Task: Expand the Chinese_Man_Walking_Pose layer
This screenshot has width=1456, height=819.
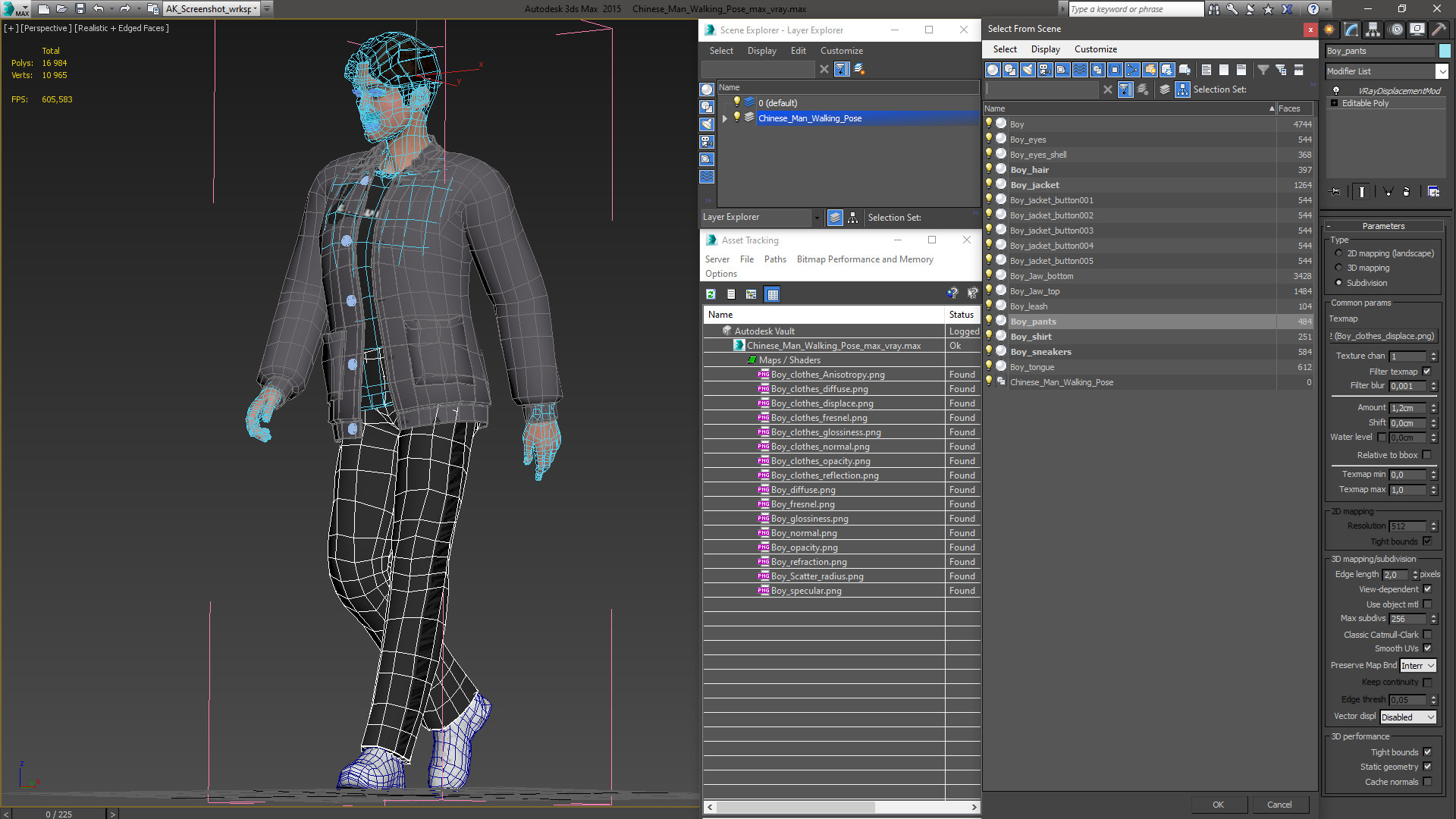Action: coord(725,118)
